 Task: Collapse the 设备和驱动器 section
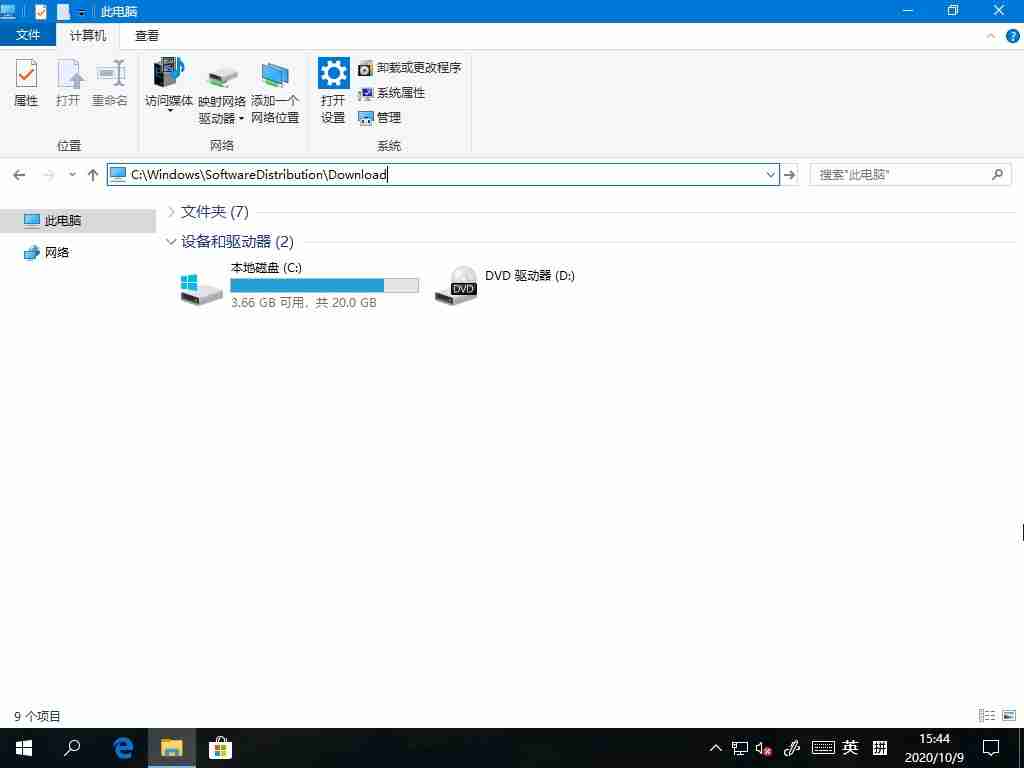point(171,241)
